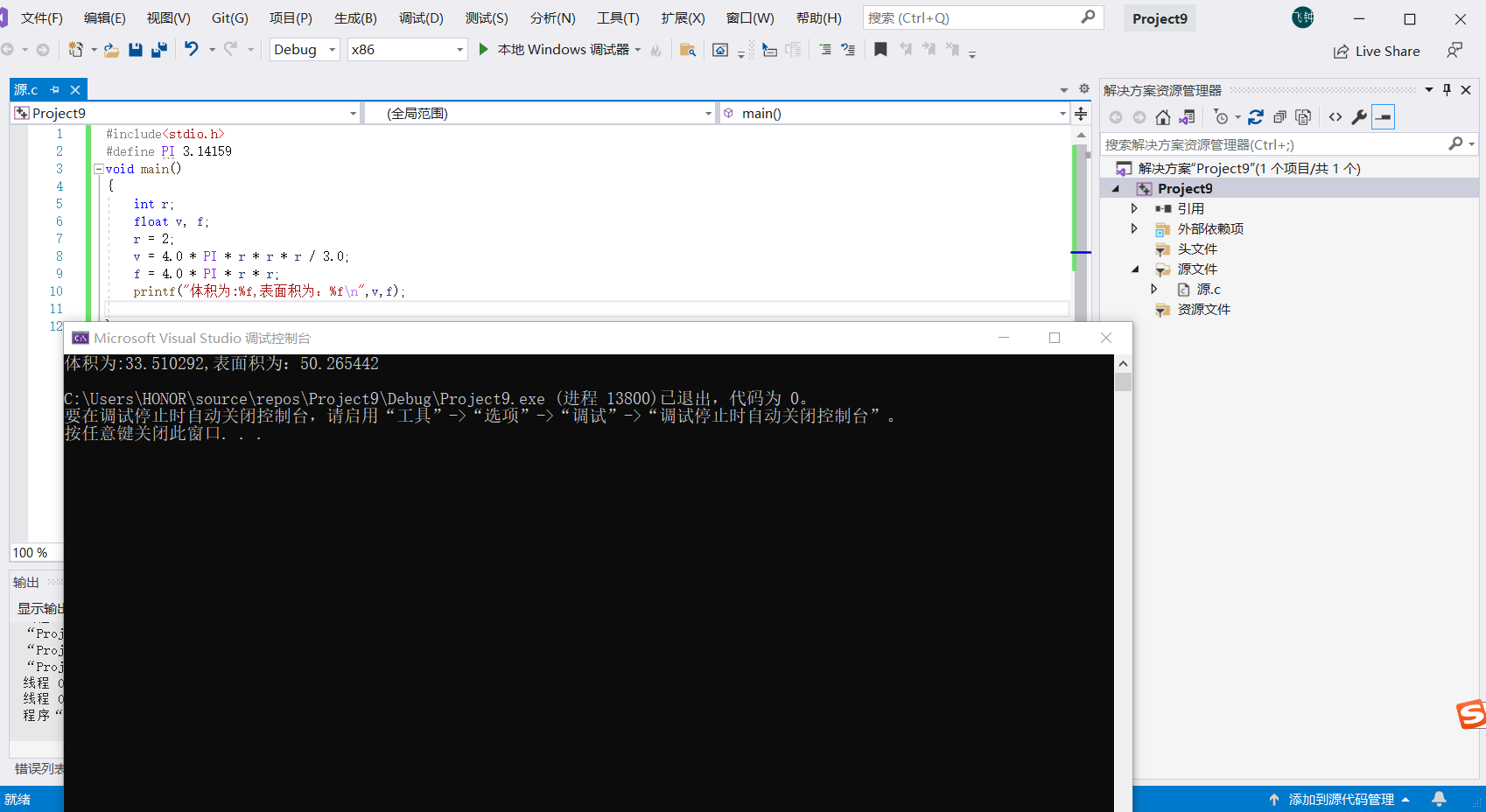Click the Pending changes filter clock icon

(1222, 117)
